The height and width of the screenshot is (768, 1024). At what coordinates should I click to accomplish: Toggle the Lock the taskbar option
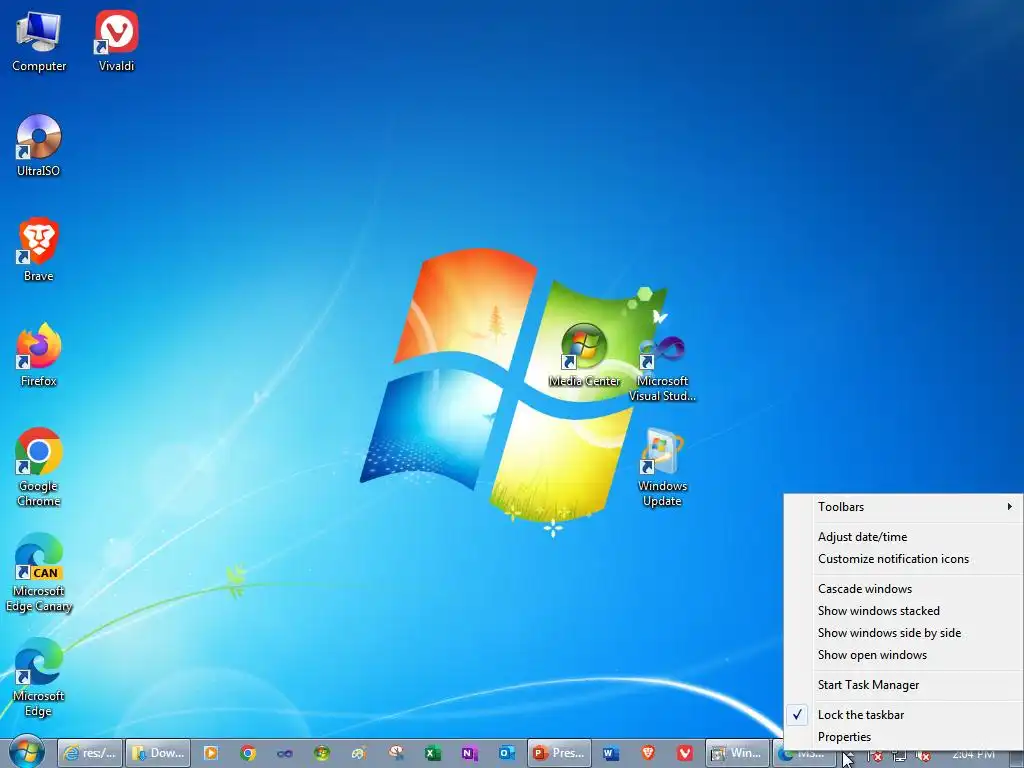click(x=903, y=714)
